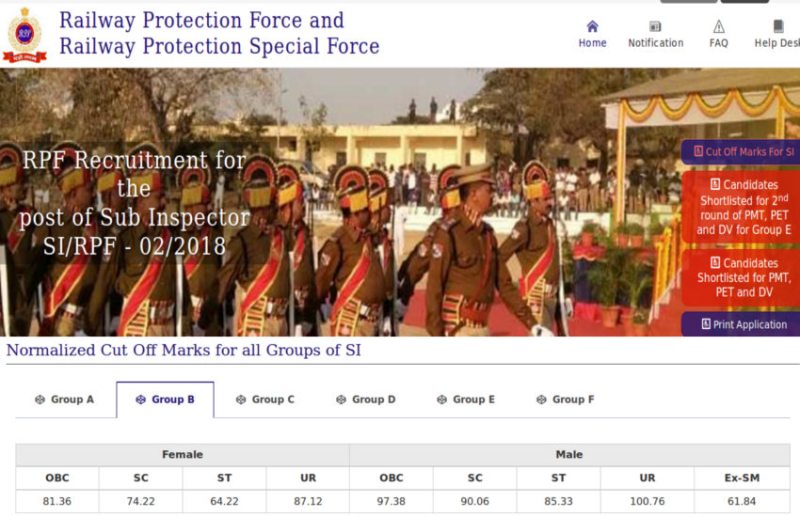This screenshot has height=517, width=800.
Task: Click the parade banner photo
Action: (x=400, y=202)
